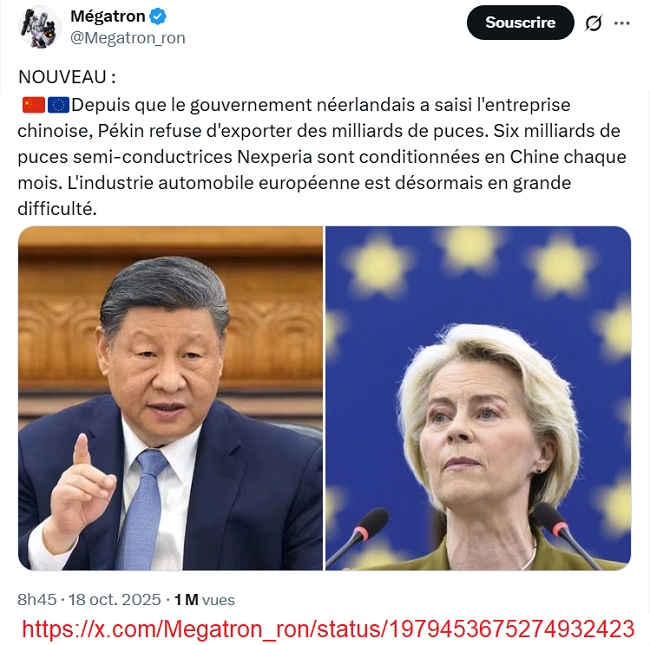Click the 18 oct. 2025 date

[114, 599]
